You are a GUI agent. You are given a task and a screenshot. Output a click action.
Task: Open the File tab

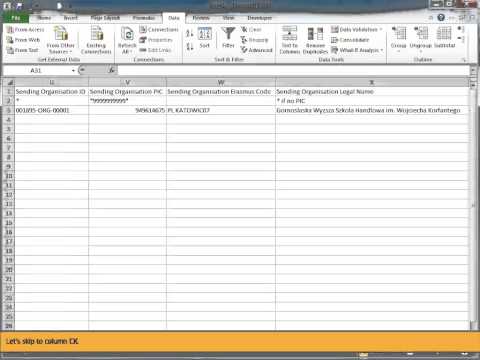point(15,18)
